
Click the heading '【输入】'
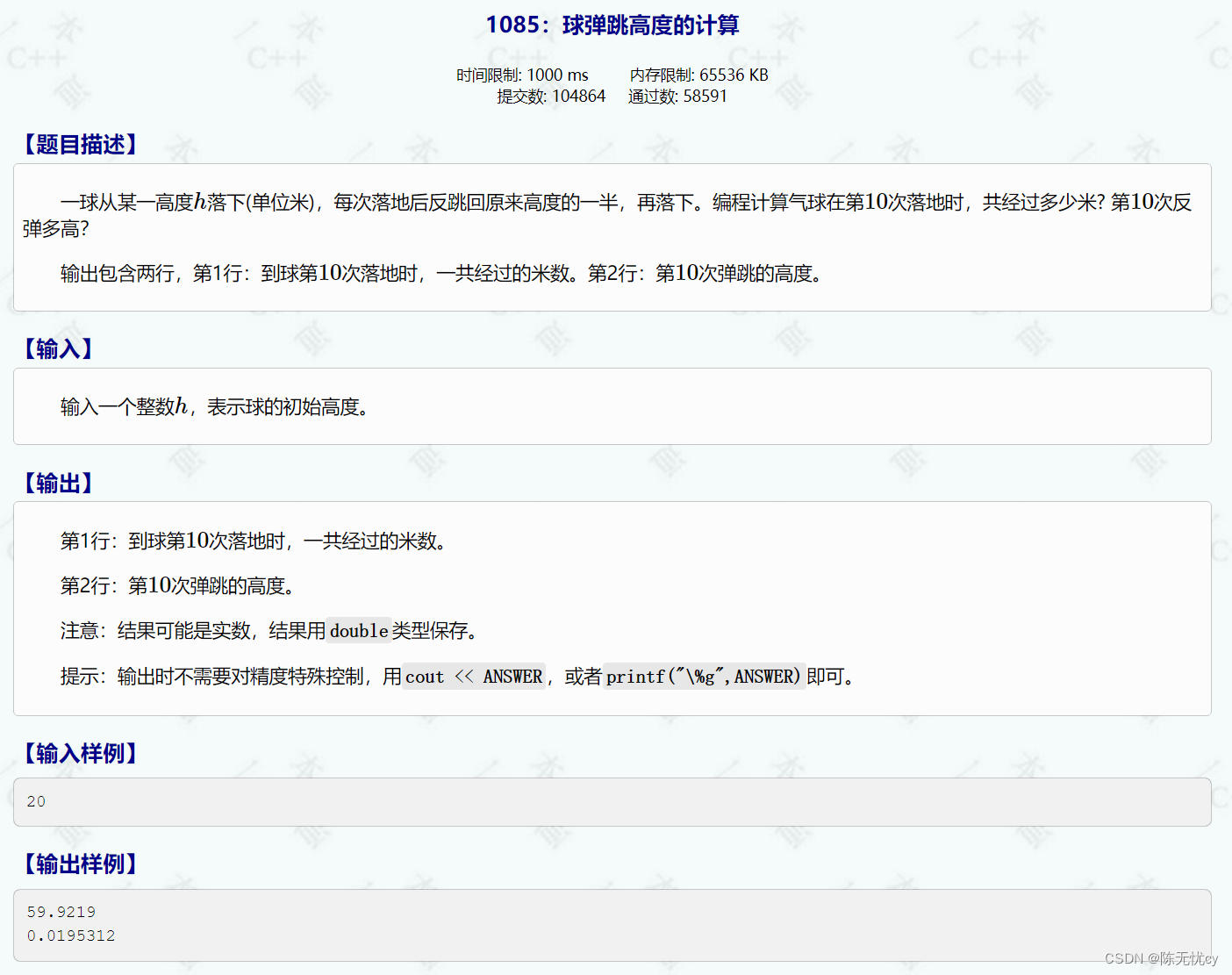click(x=59, y=348)
